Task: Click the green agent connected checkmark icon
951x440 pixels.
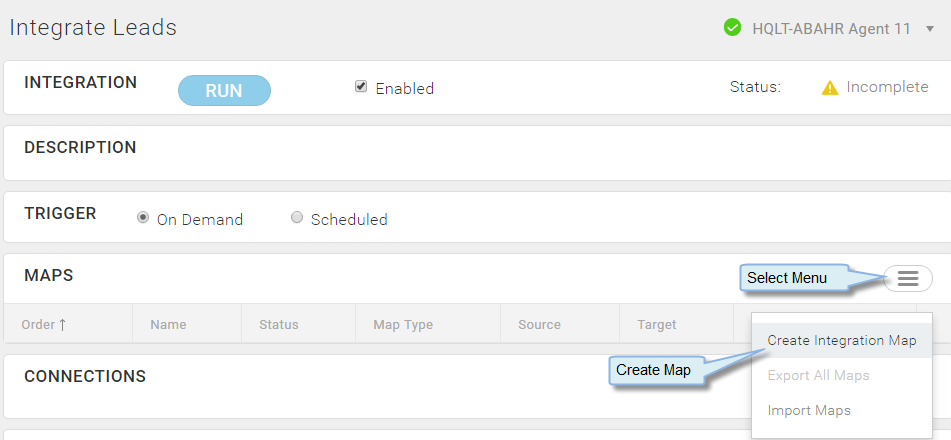Action: coord(733,28)
